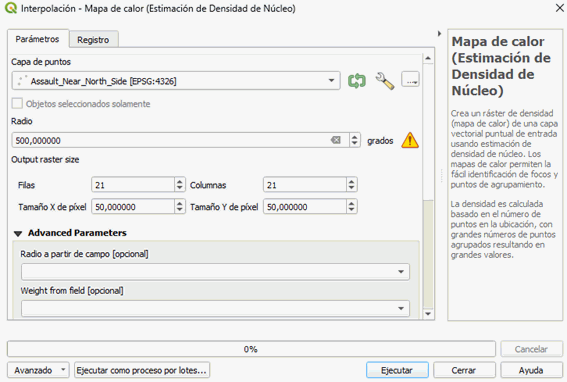Adjust the Filas spinner arrows
Image resolution: width=567 pixels, height=382 pixels.
180,185
